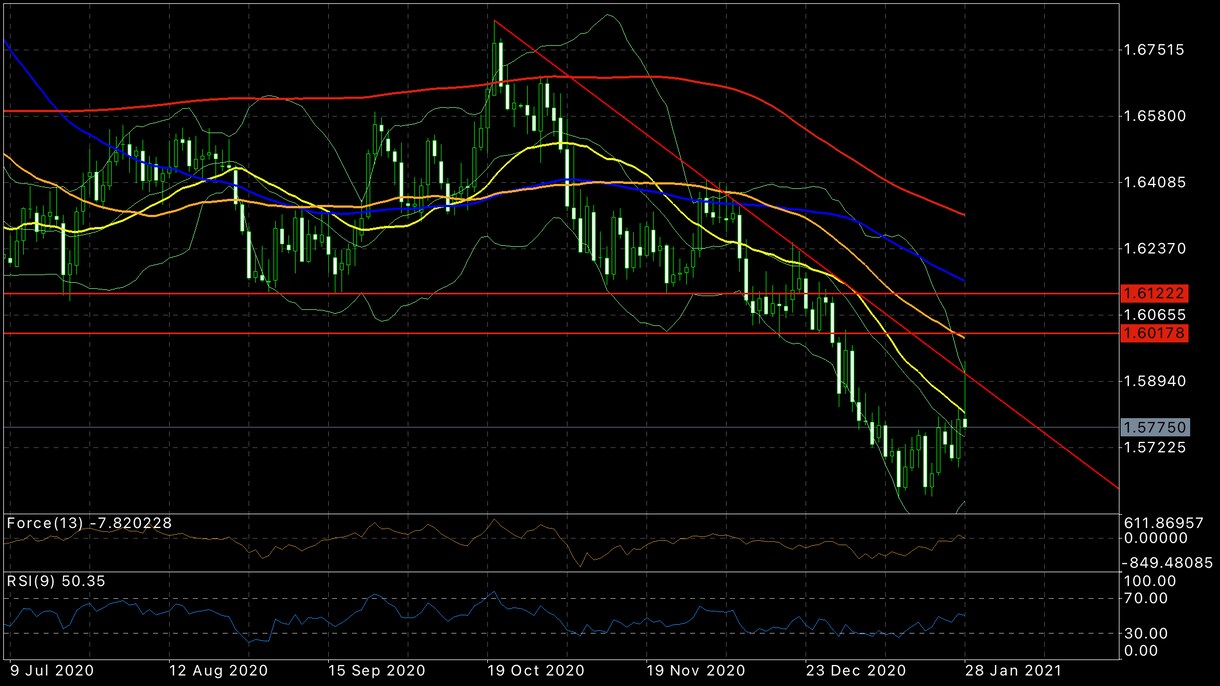Click the 70.00 RSI scale value
Image resolution: width=1220 pixels, height=686 pixels.
point(1147,598)
